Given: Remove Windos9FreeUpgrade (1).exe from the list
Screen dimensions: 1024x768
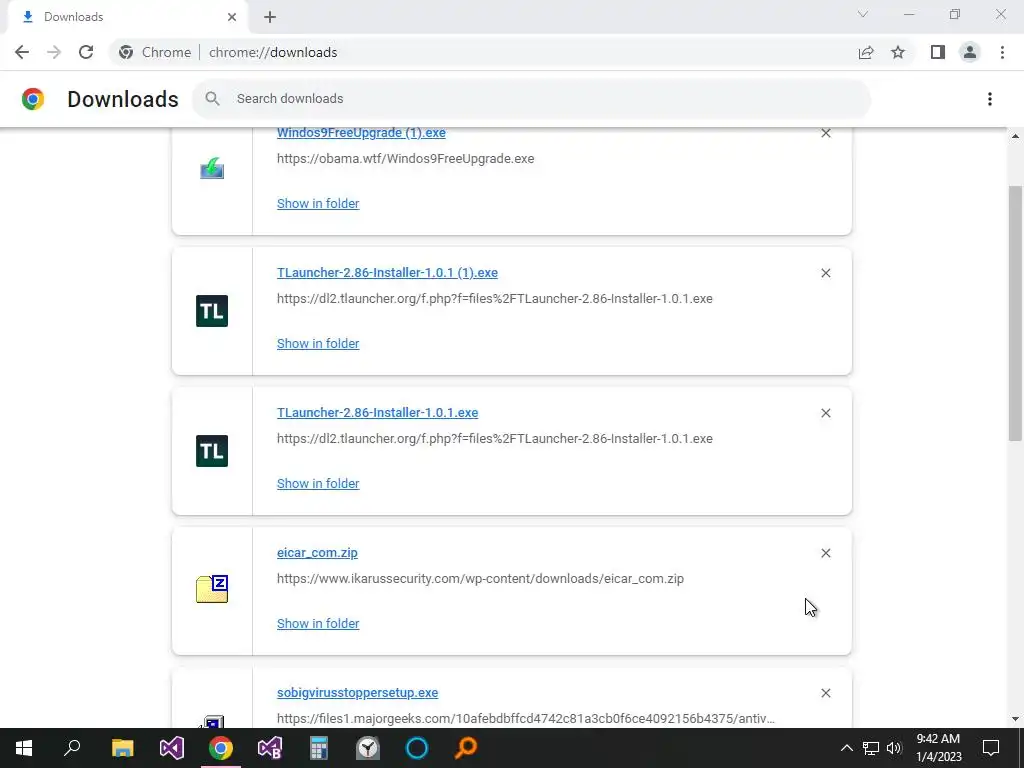Looking at the screenshot, I should pyautogui.click(x=825, y=133).
